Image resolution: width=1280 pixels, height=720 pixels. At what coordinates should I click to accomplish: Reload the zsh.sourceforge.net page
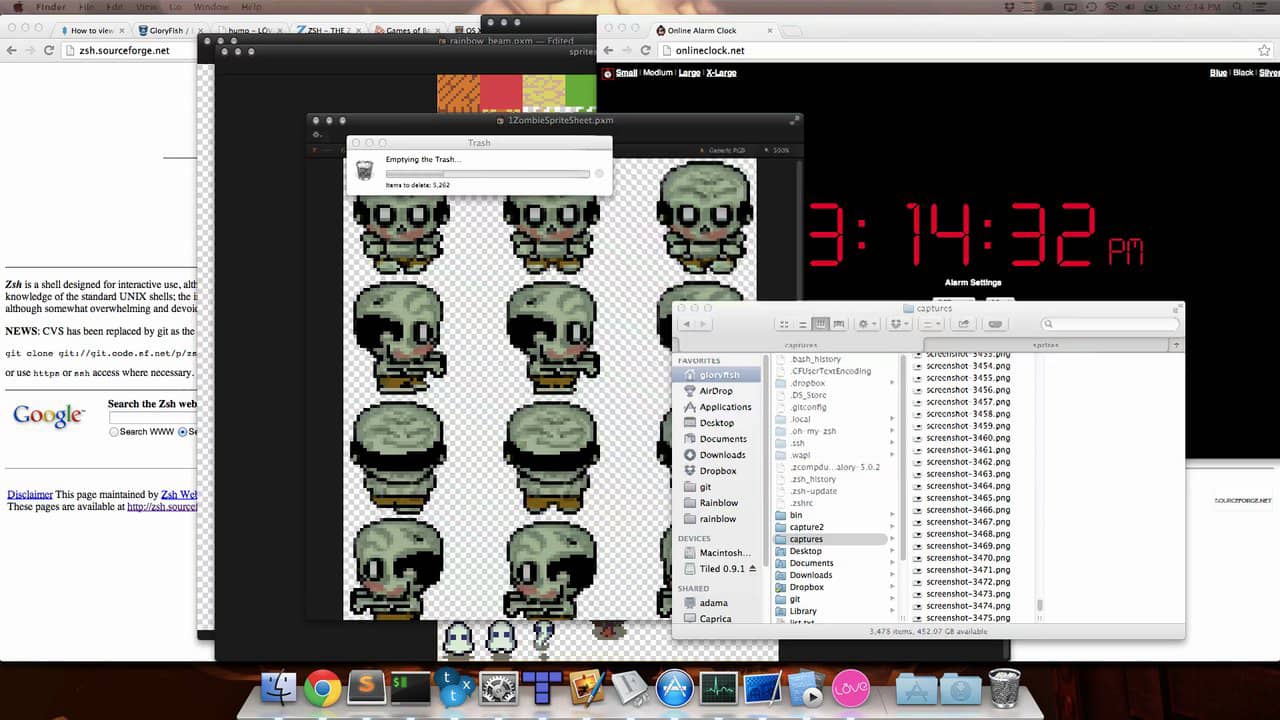49,50
